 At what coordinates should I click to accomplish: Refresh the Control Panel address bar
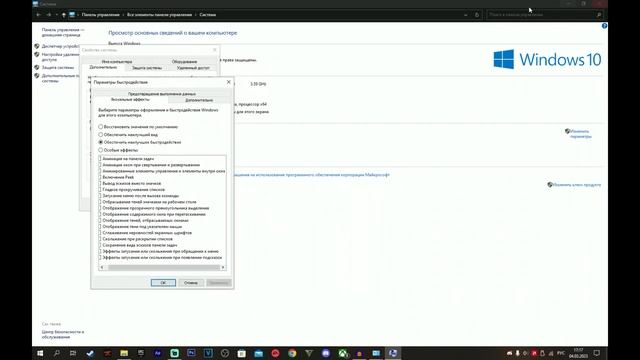477,15
